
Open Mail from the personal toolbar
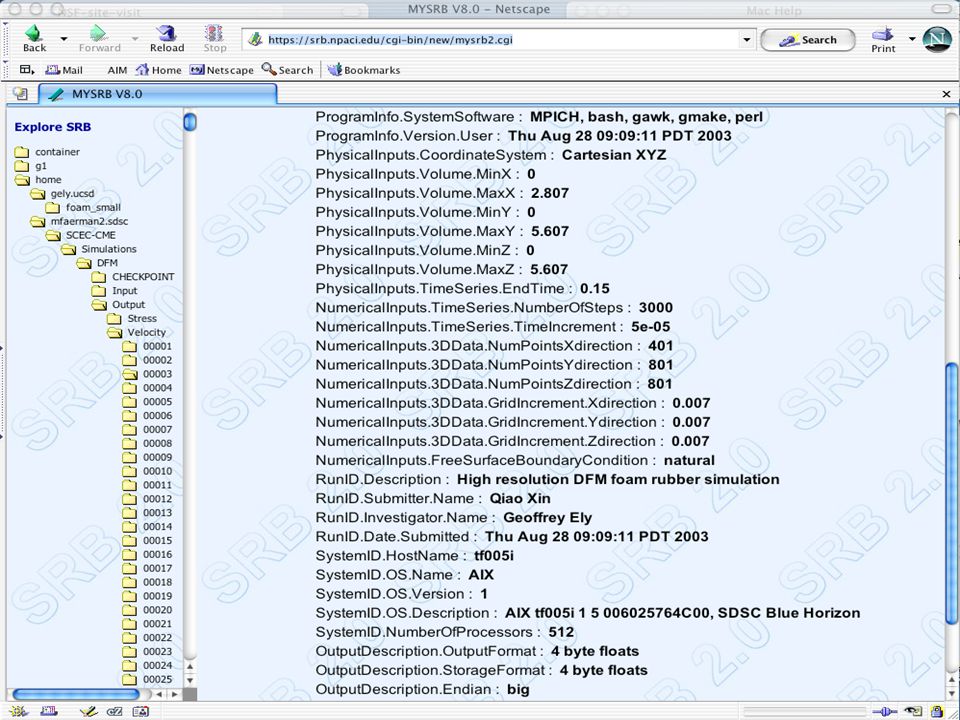click(64, 70)
